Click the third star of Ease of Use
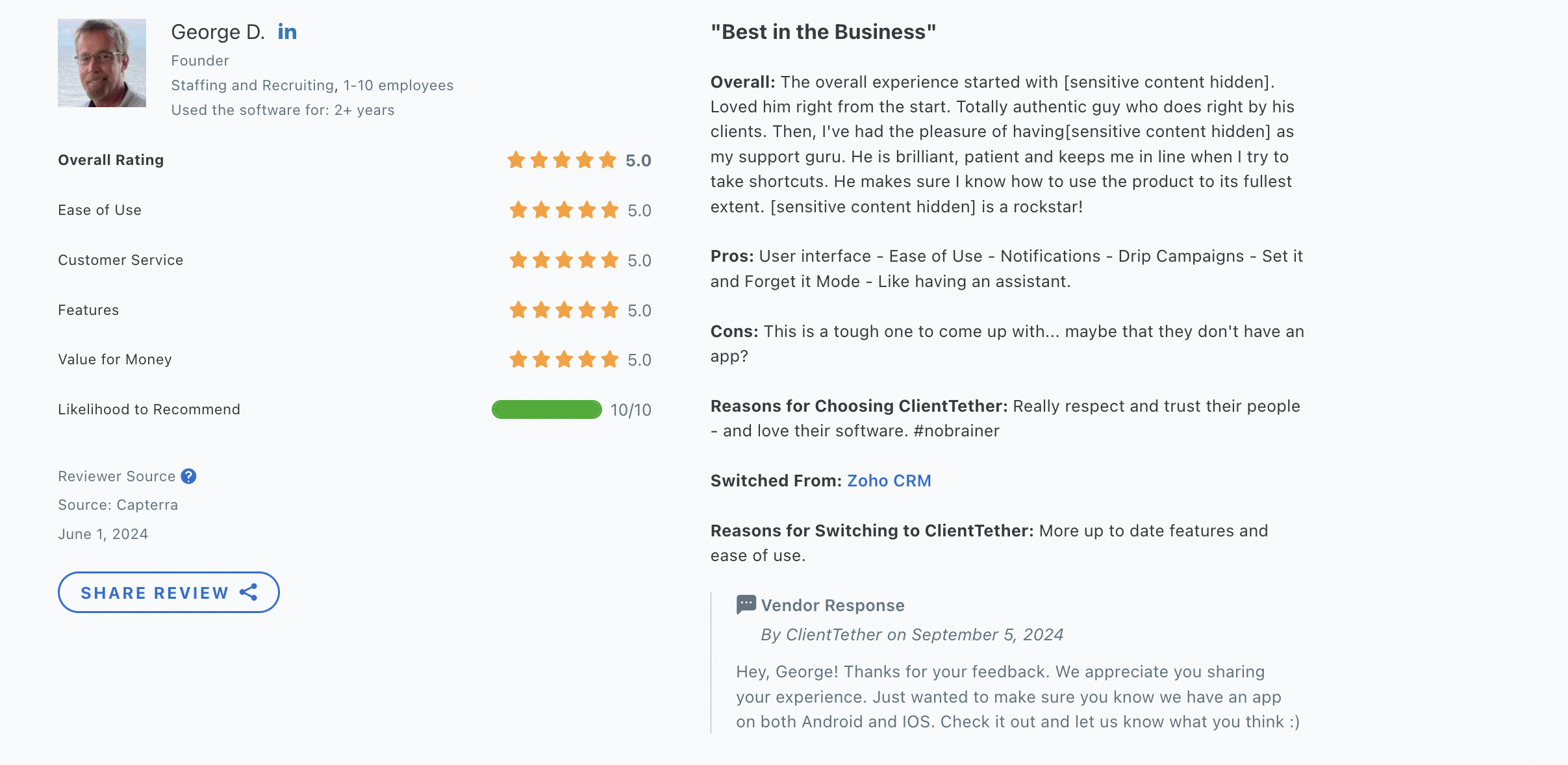 [563, 210]
